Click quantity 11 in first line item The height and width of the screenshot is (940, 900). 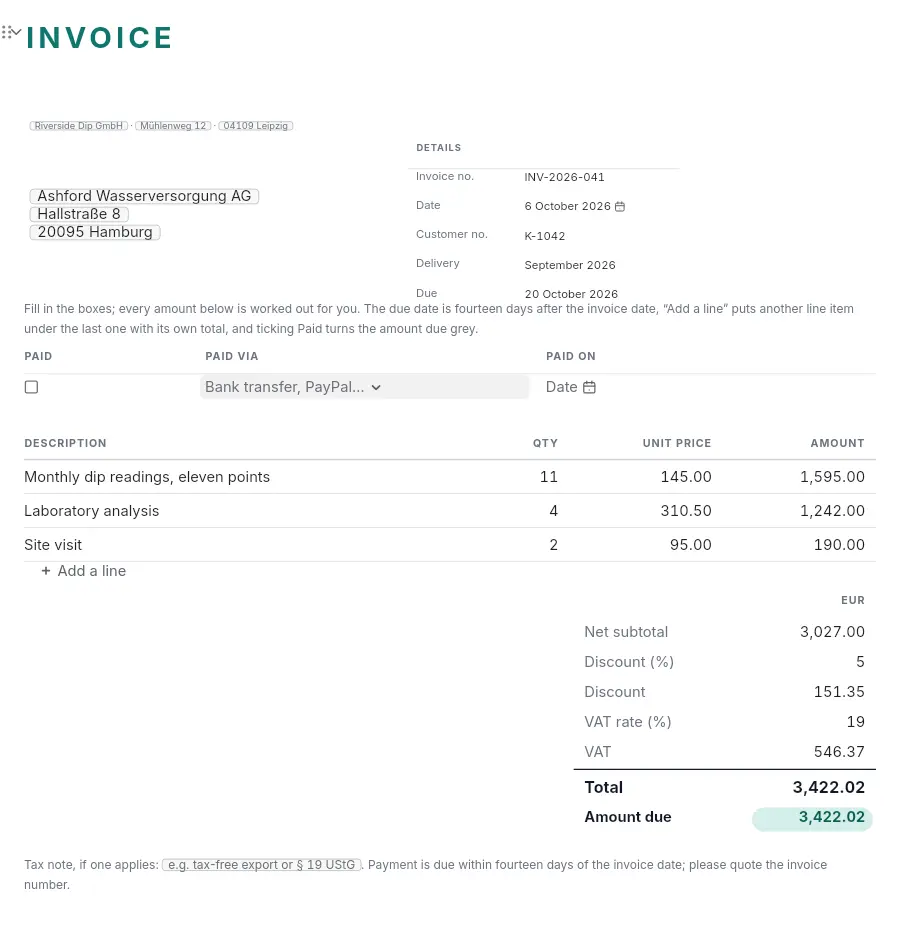click(549, 477)
